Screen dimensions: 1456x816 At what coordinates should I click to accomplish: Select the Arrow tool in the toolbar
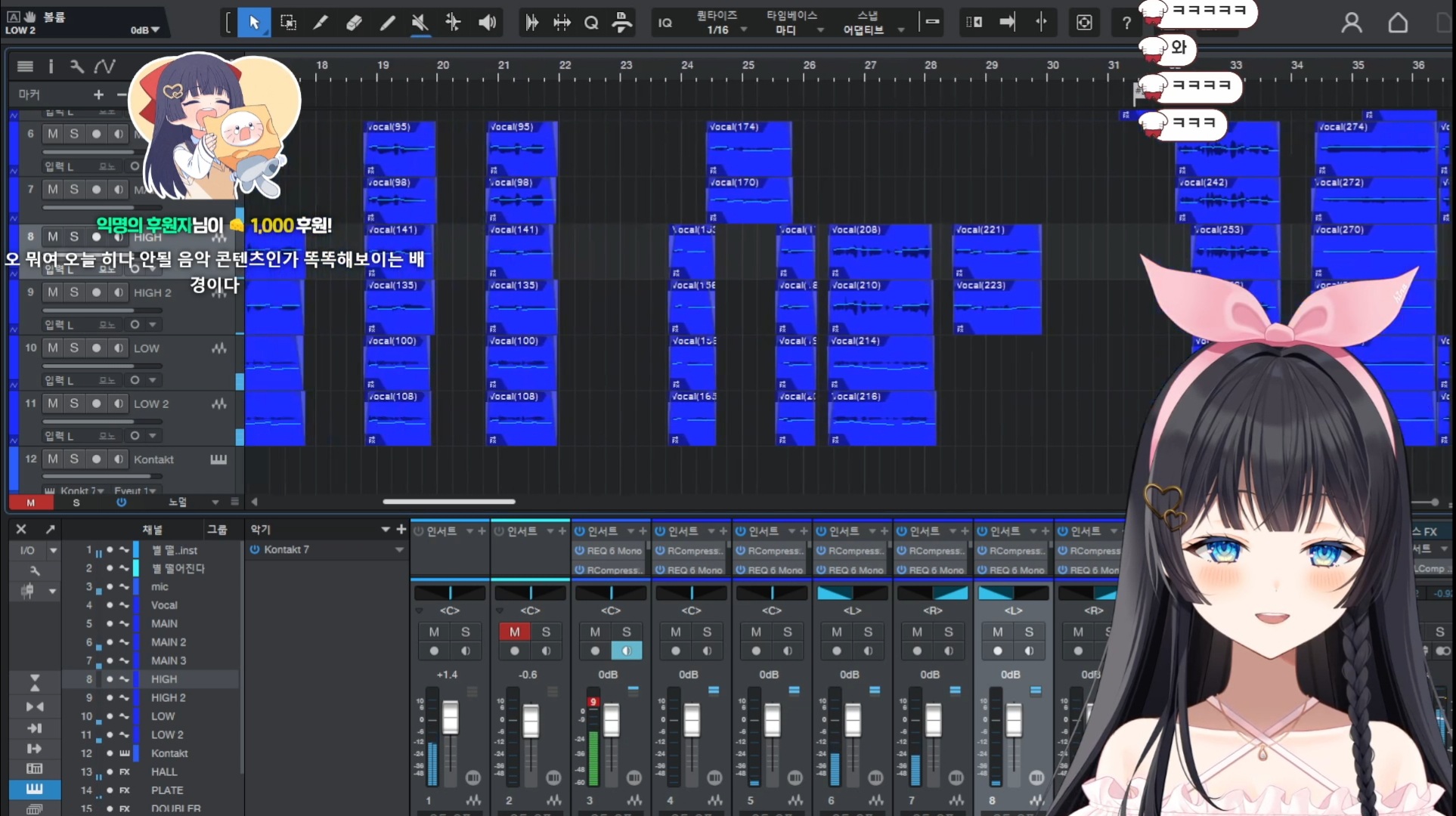[x=254, y=23]
